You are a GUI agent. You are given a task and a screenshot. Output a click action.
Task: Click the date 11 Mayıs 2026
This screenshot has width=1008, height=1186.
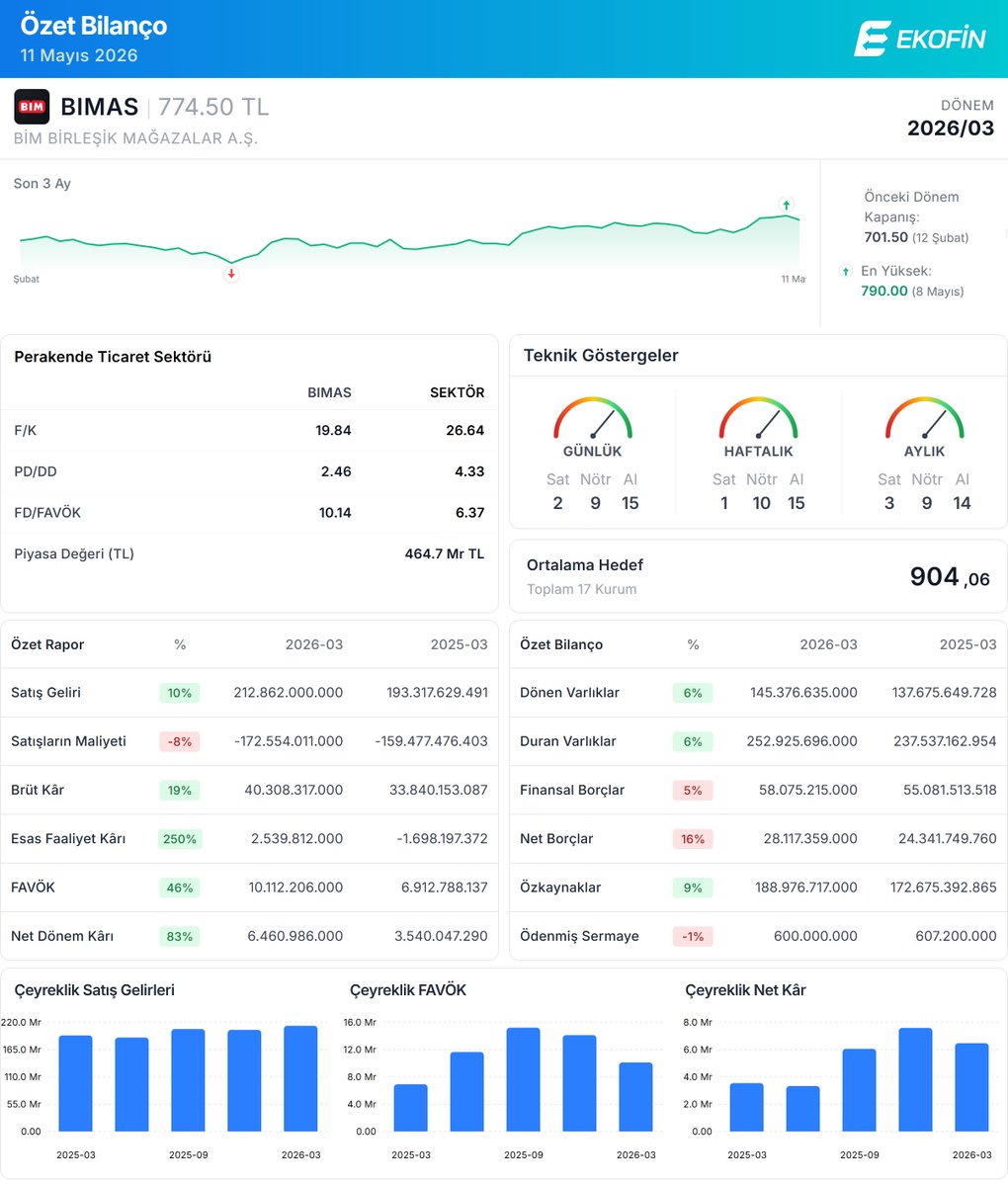pos(79,55)
